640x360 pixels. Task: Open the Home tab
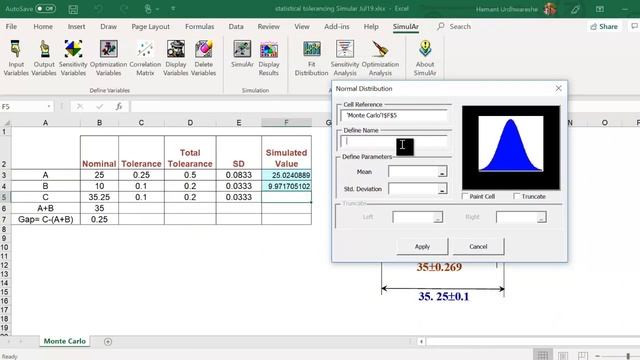pos(43,27)
